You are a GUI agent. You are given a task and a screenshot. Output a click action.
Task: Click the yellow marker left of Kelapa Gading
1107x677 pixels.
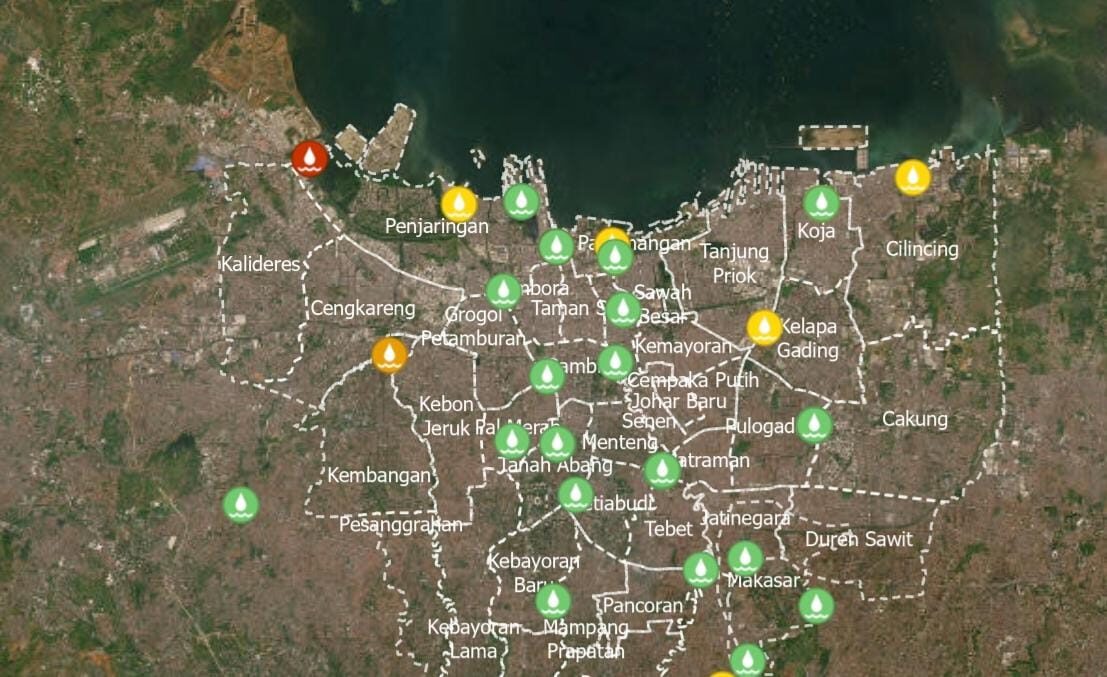[x=764, y=328]
